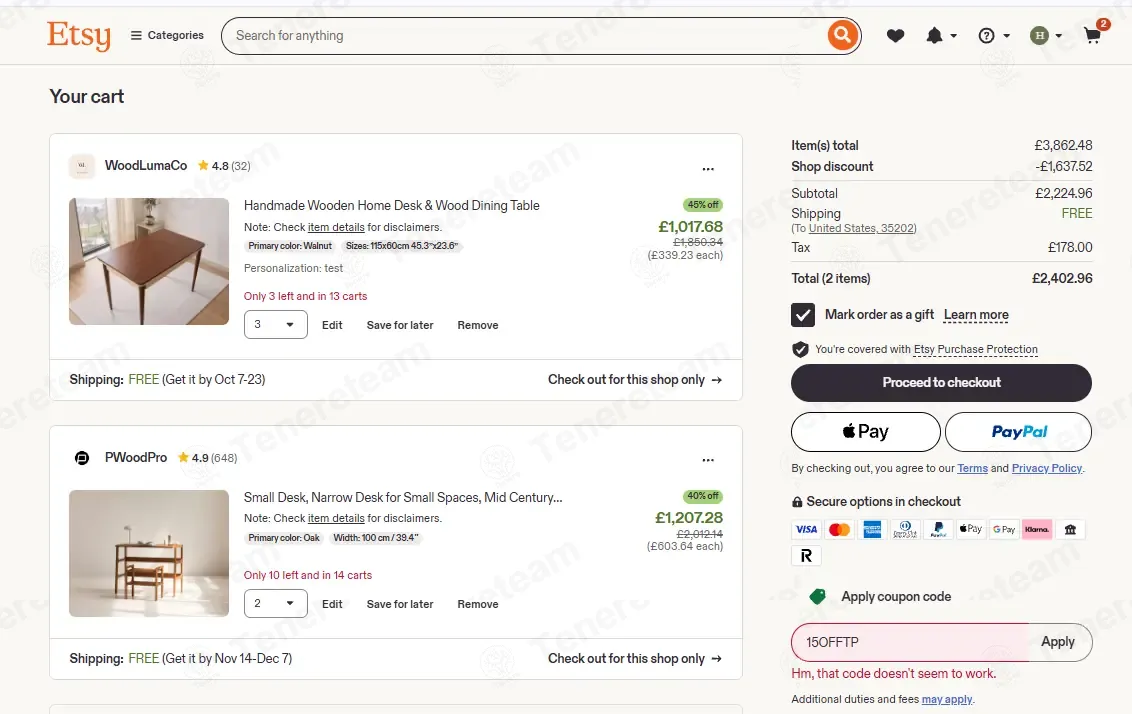
Task: Click Proceed to checkout
Action: coord(941,383)
